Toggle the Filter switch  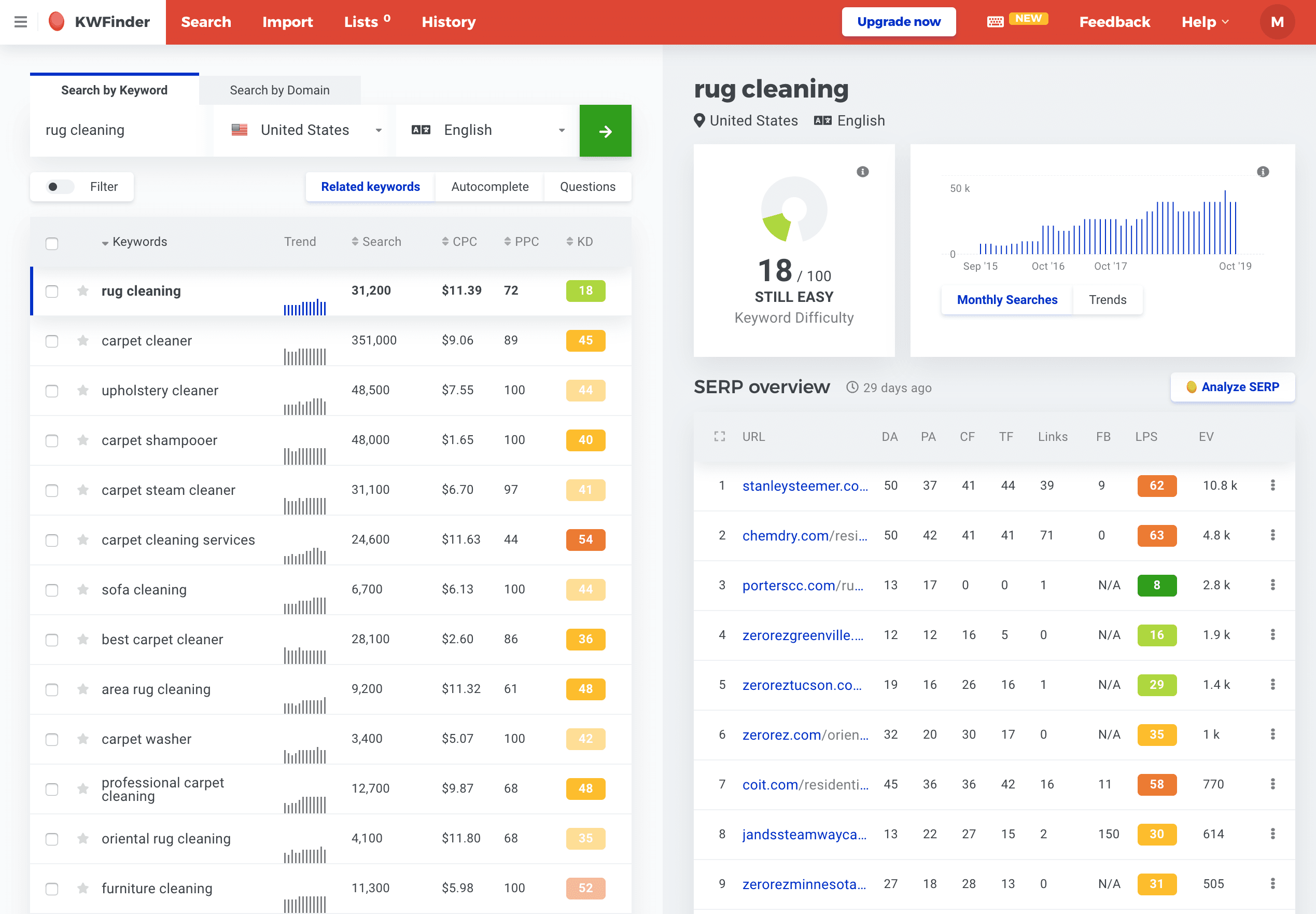60,187
